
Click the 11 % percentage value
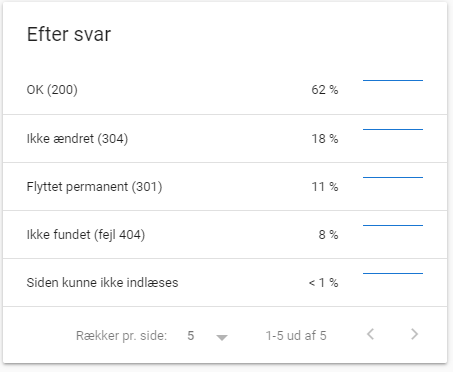tap(325, 187)
